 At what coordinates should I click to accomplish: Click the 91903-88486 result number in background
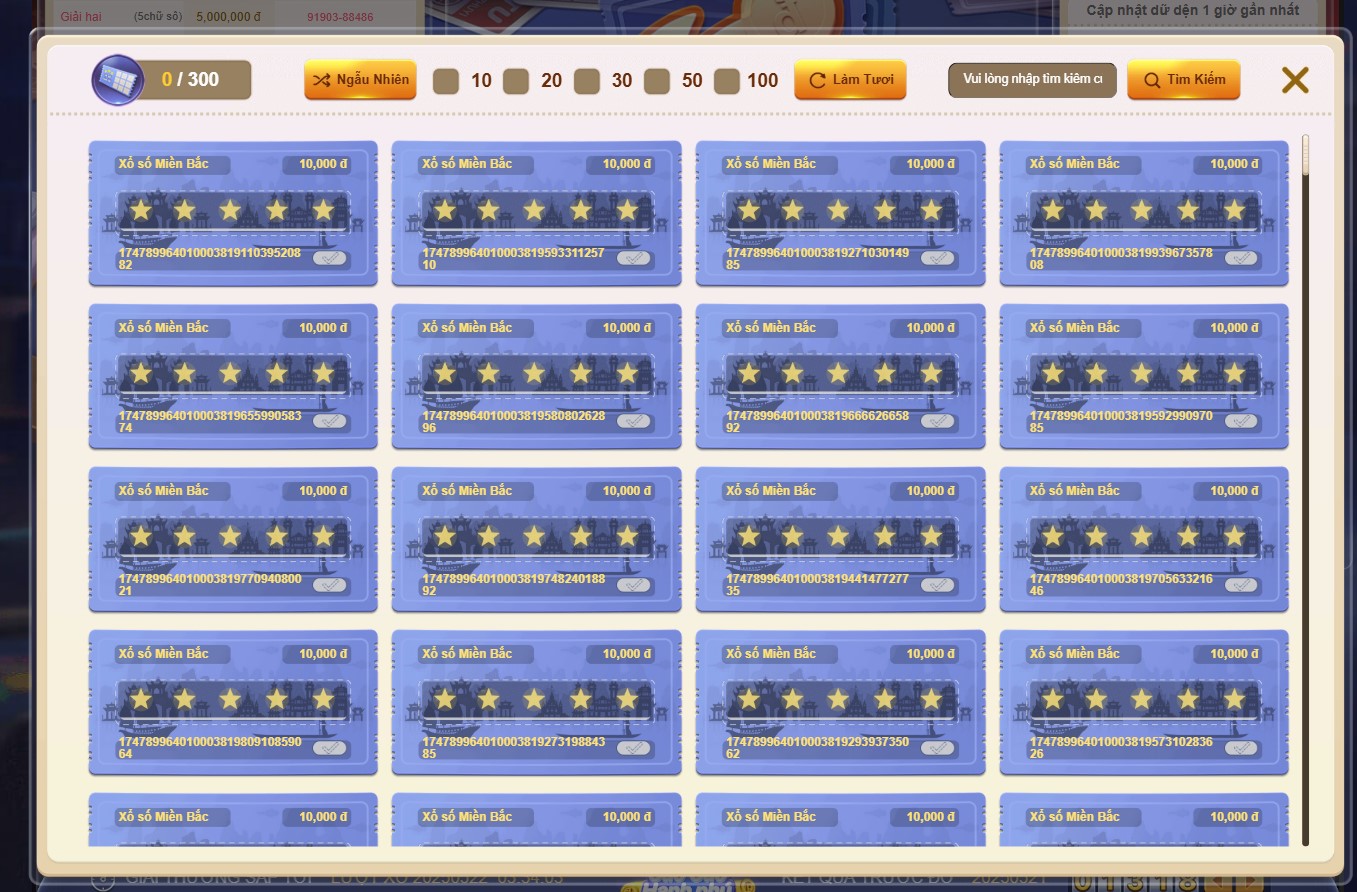click(x=340, y=17)
